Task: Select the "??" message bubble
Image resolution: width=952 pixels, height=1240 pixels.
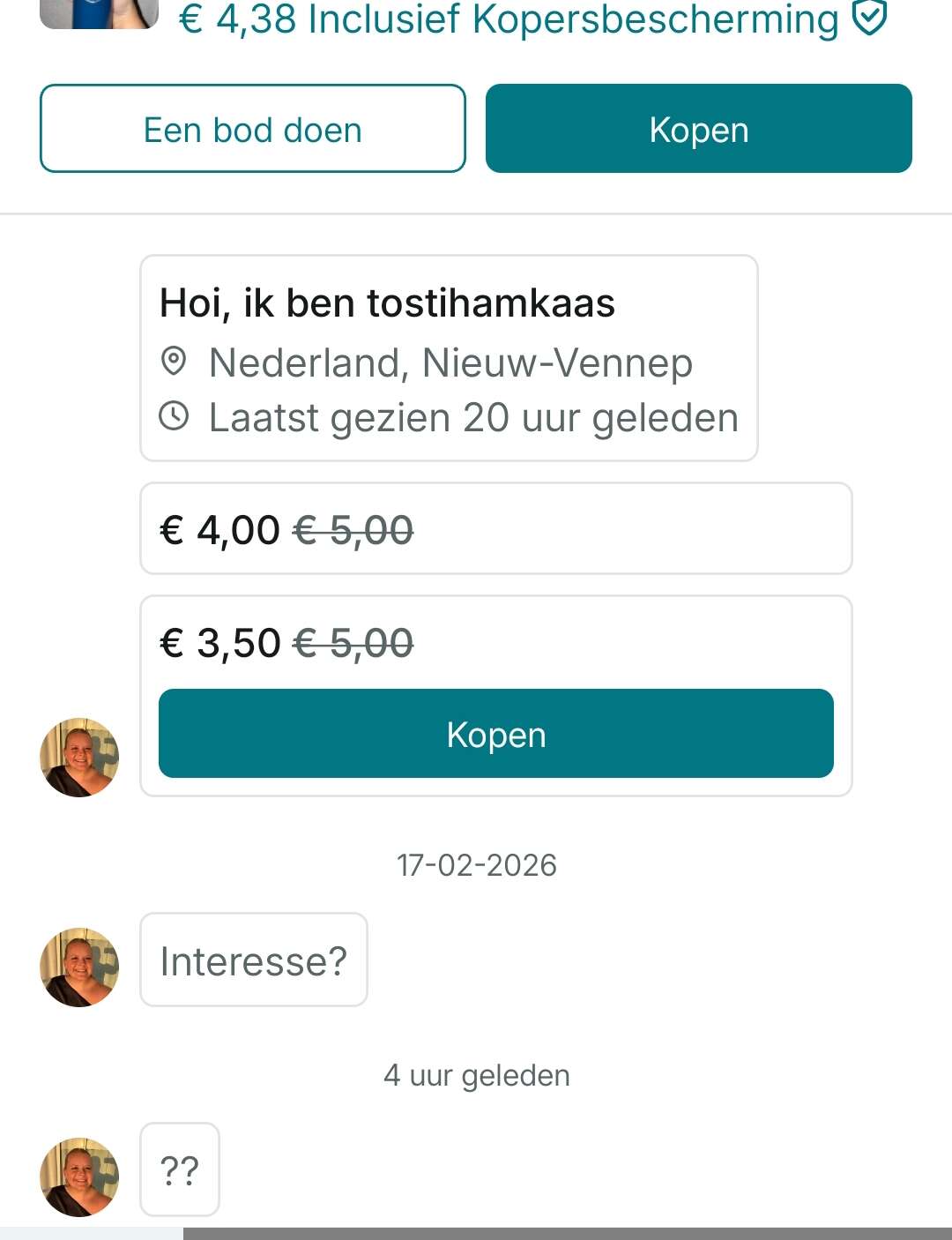Action: click(180, 1169)
